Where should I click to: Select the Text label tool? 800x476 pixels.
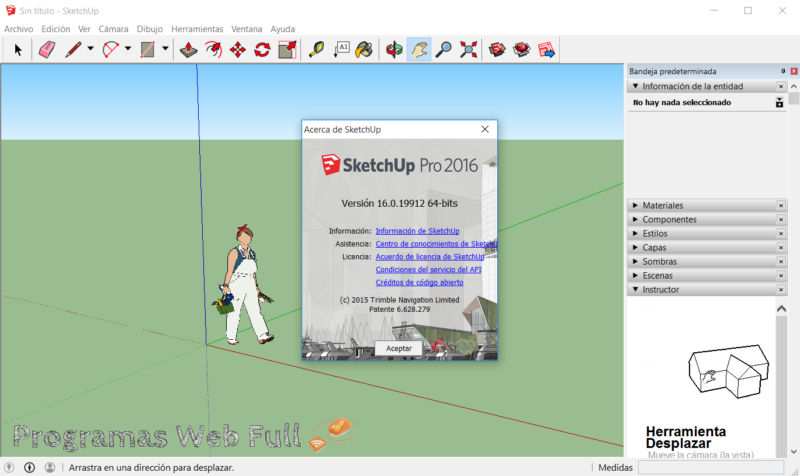(341, 50)
